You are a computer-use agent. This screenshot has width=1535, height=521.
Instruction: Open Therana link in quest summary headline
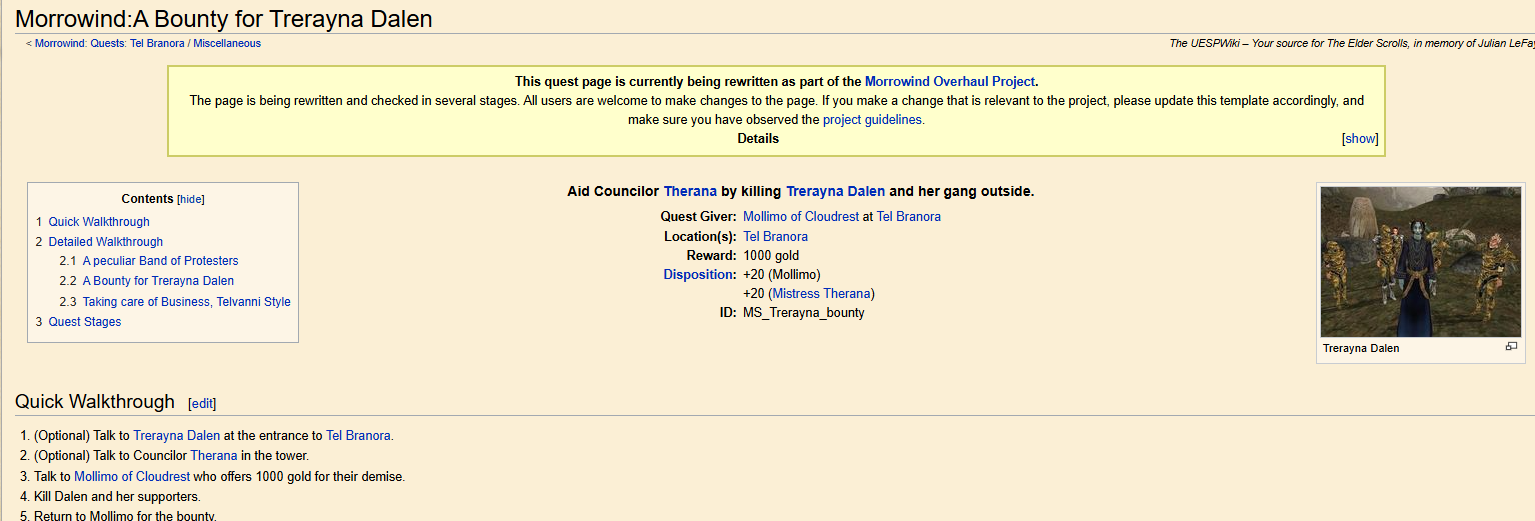pos(690,191)
